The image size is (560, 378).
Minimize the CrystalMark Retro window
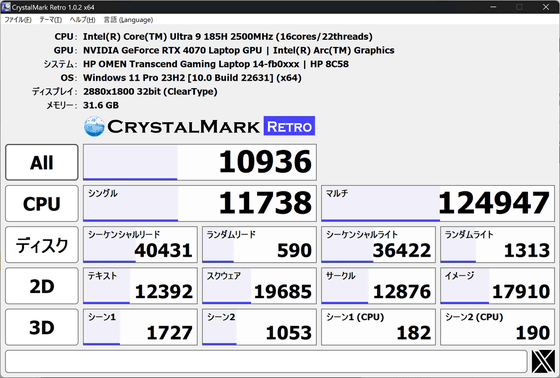click(x=493, y=7)
